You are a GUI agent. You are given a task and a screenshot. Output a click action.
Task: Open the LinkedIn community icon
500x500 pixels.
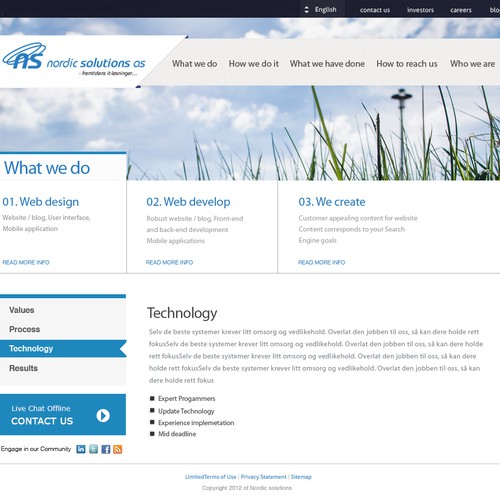[x=81, y=449]
